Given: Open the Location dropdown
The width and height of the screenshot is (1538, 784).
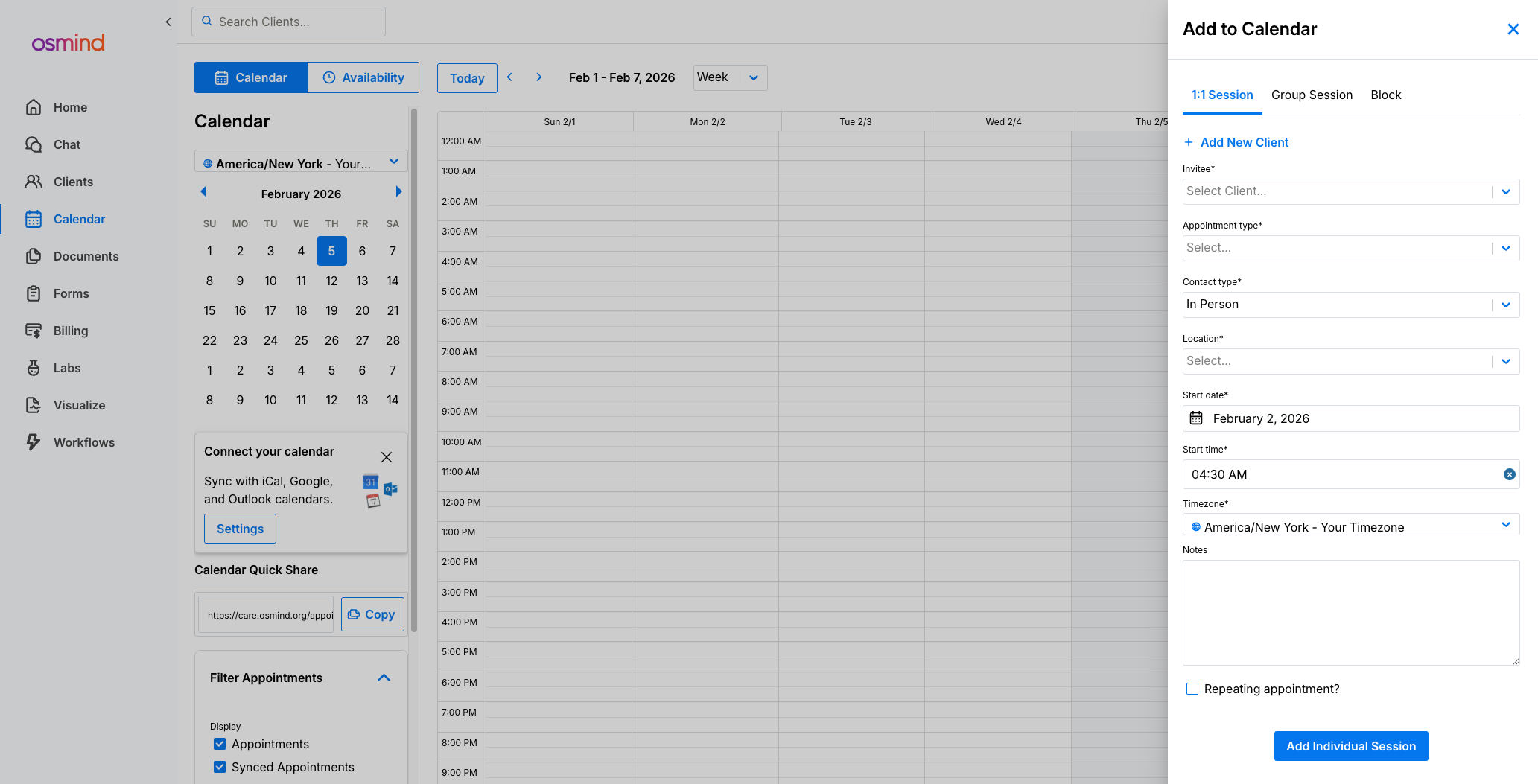Looking at the screenshot, I should 1351,361.
